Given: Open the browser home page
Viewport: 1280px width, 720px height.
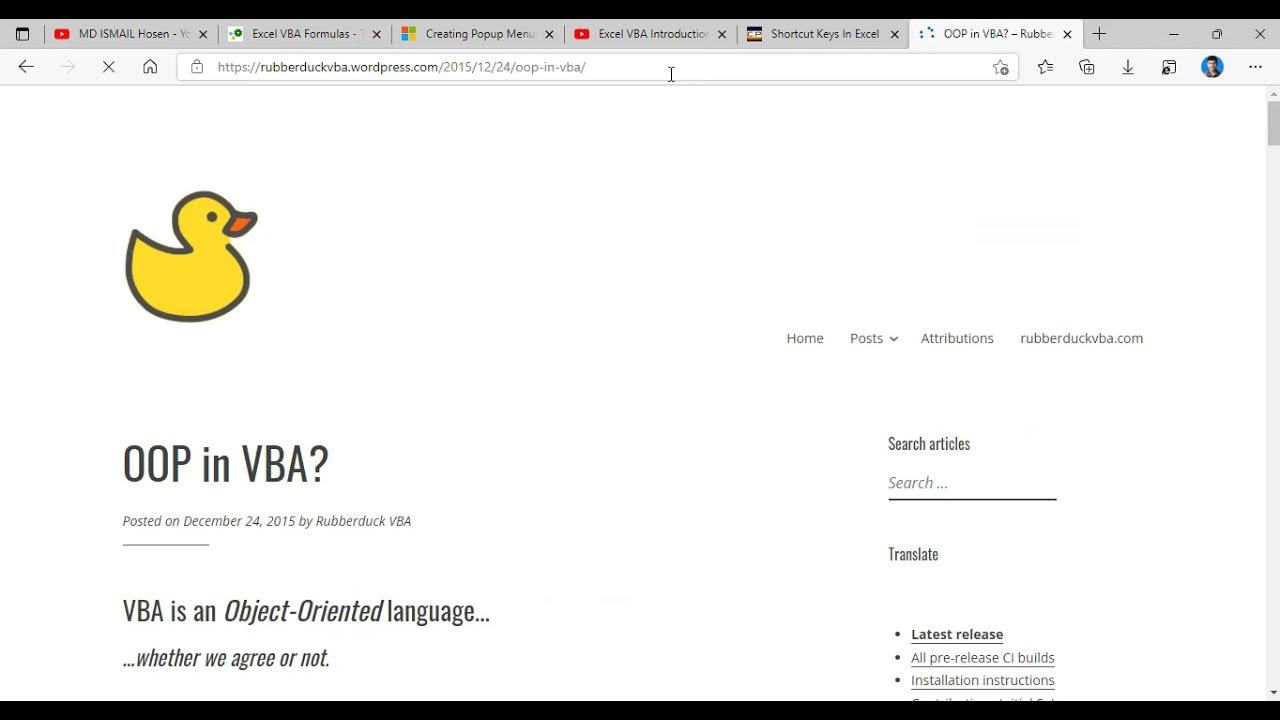Looking at the screenshot, I should [150, 67].
